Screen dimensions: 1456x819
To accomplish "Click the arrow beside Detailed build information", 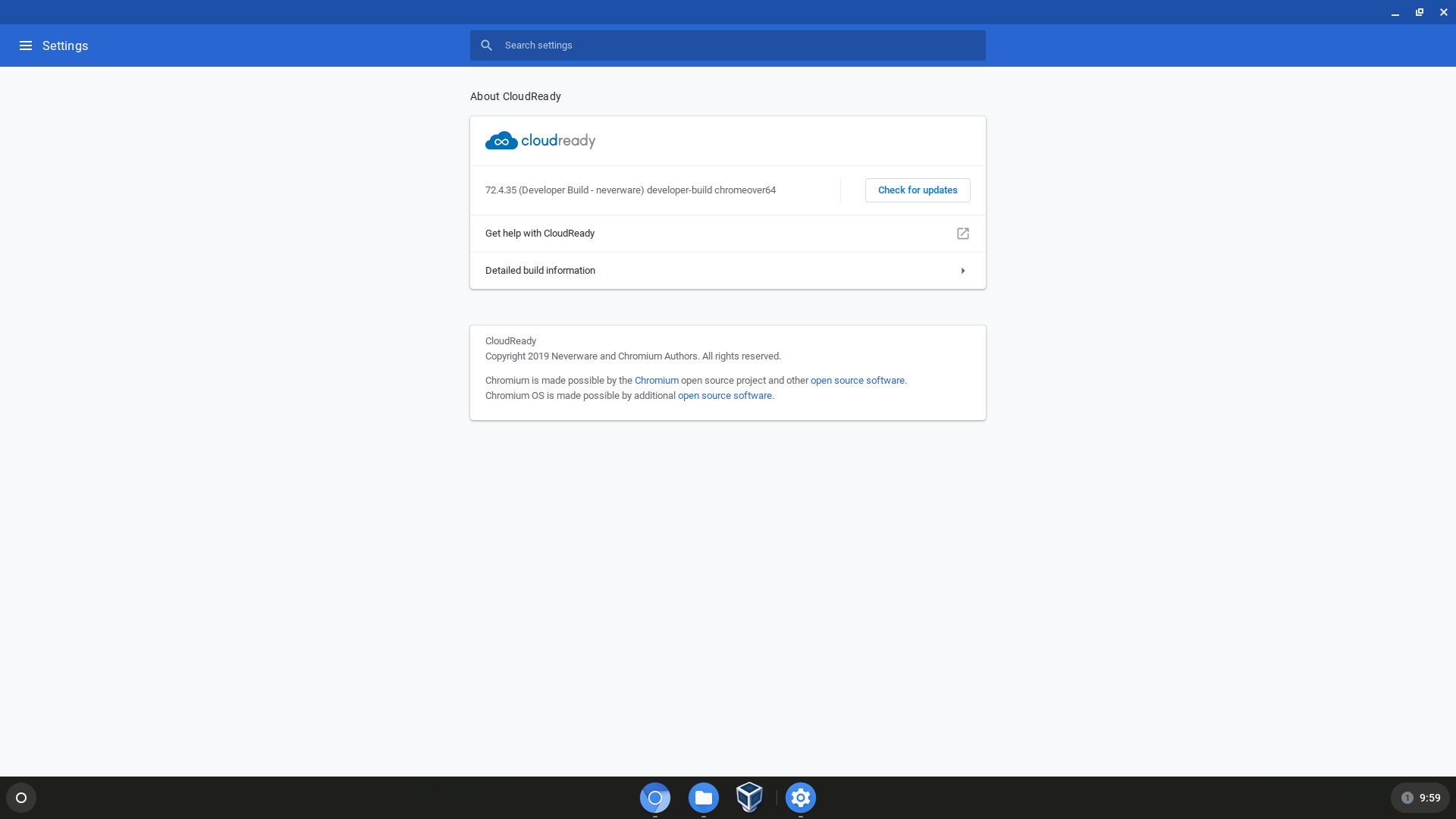I will pyautogui.click(x=963, y=271).
